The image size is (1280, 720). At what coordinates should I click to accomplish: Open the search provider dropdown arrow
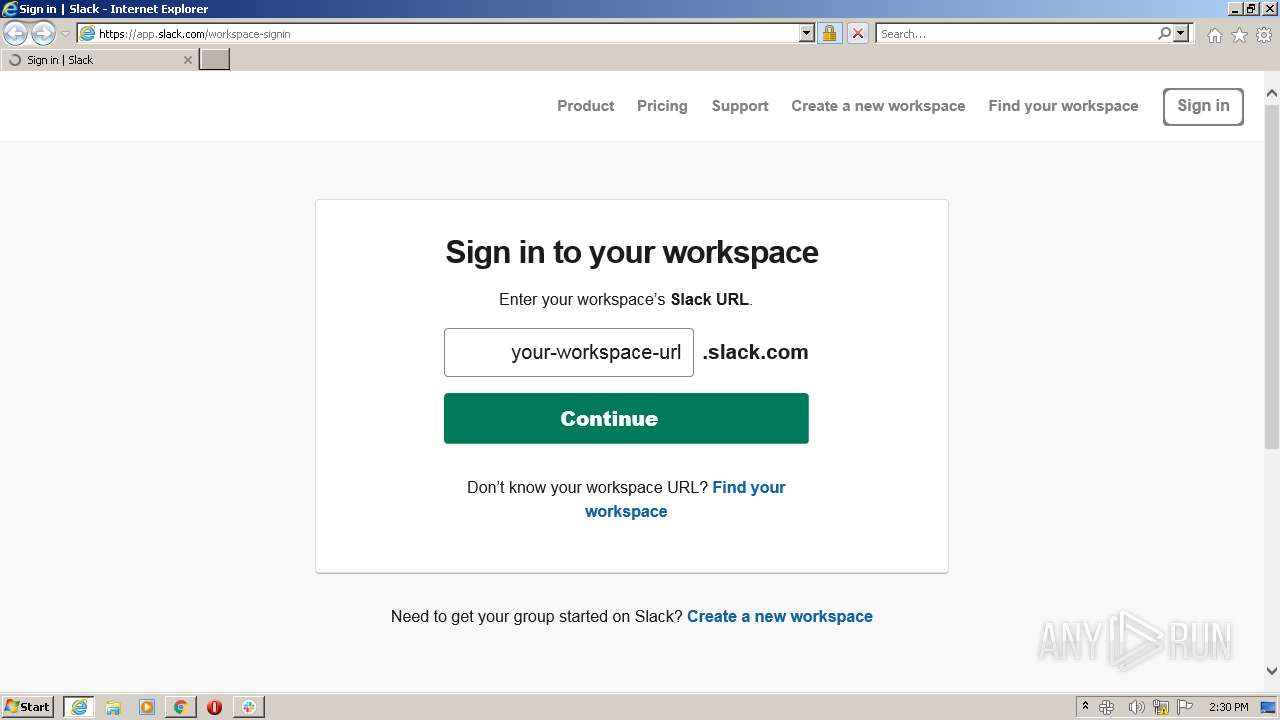(x=1181, y=33)
